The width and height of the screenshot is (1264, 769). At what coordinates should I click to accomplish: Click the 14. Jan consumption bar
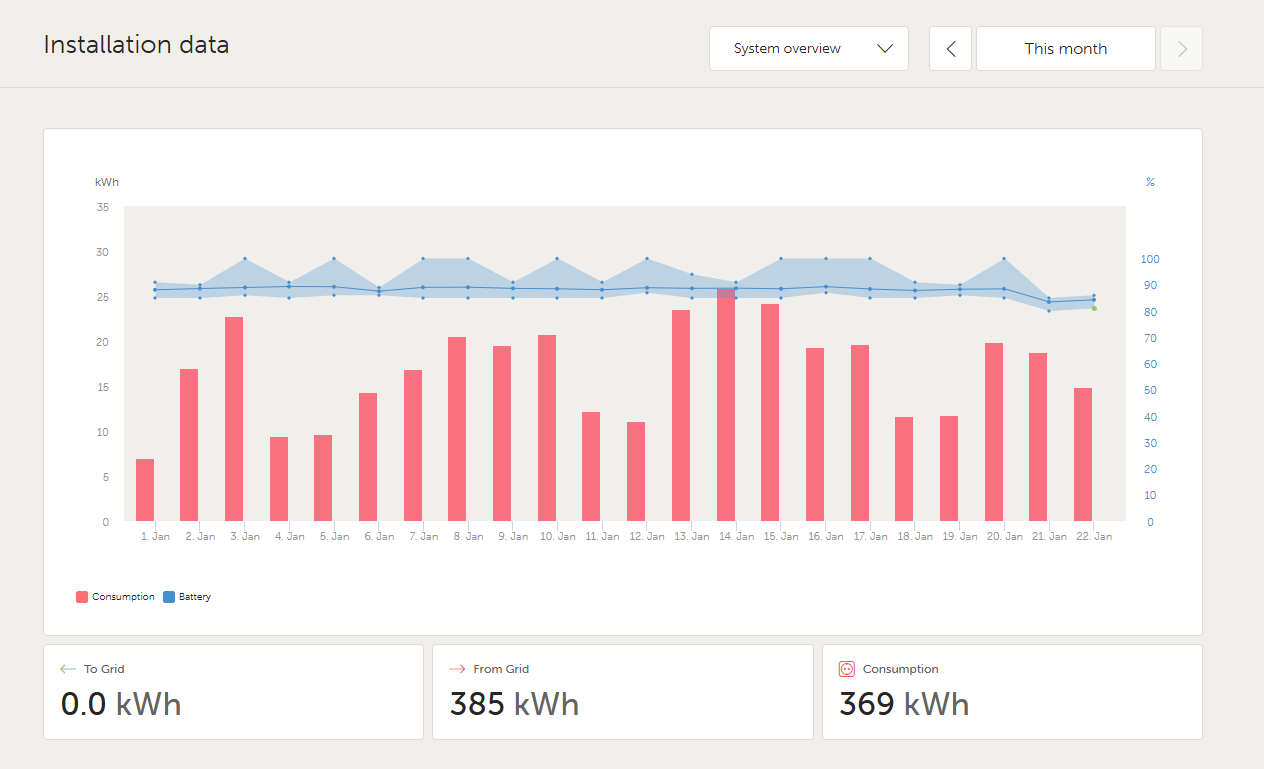(x=726, y=405)
